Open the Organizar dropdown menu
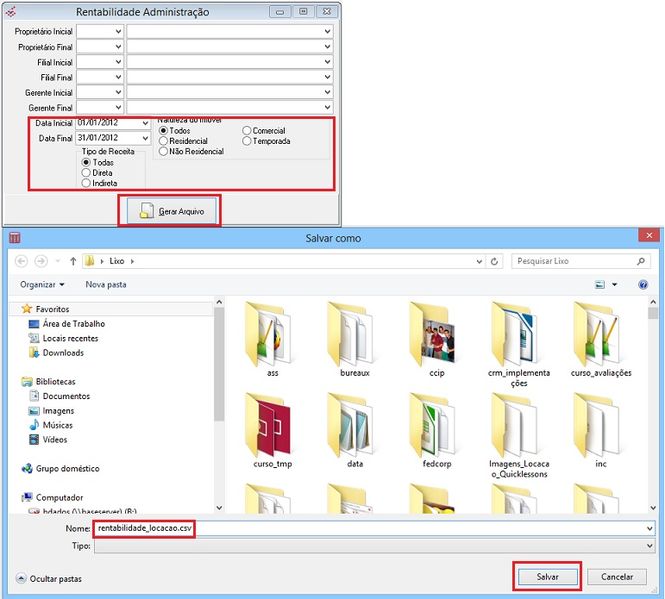This screenshot has width=665, height=599. [42, 284]
